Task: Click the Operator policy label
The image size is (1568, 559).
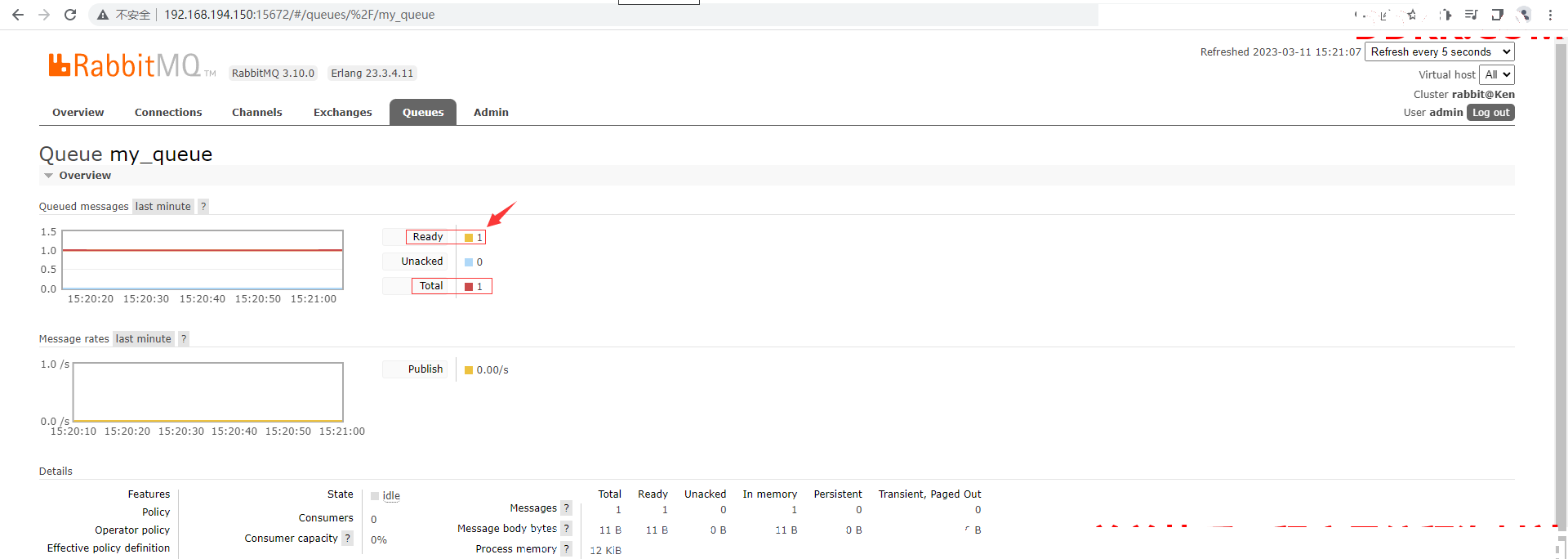Action: point(132,530)
